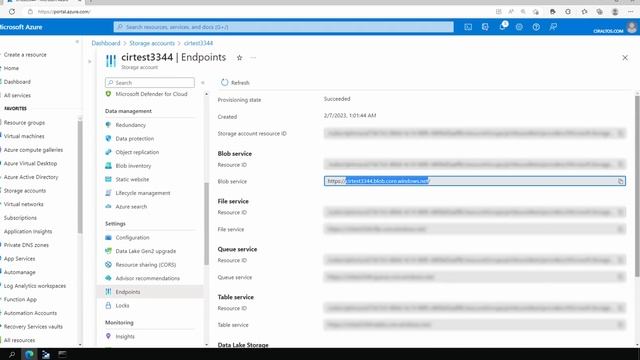Open All services in the sidebar
Image resolution: width=640 pixels, height=360 pixels.
coord(17,96)
